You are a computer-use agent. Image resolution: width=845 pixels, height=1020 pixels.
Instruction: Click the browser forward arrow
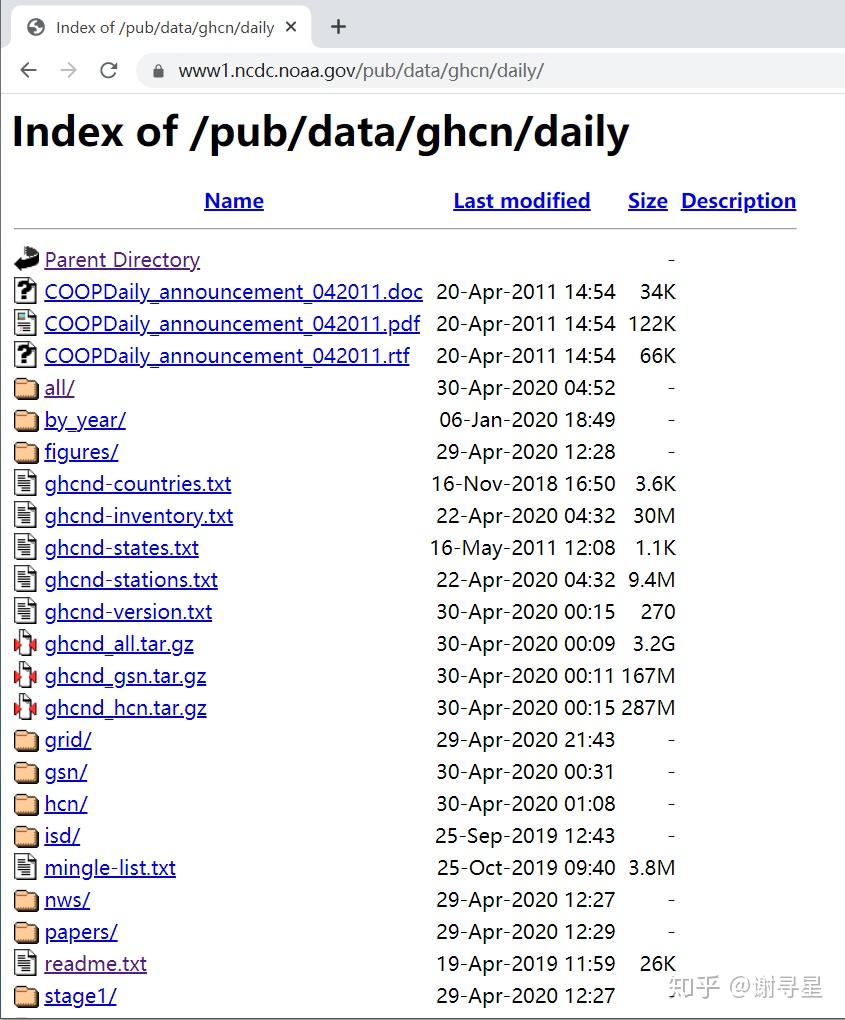[68, 70]
